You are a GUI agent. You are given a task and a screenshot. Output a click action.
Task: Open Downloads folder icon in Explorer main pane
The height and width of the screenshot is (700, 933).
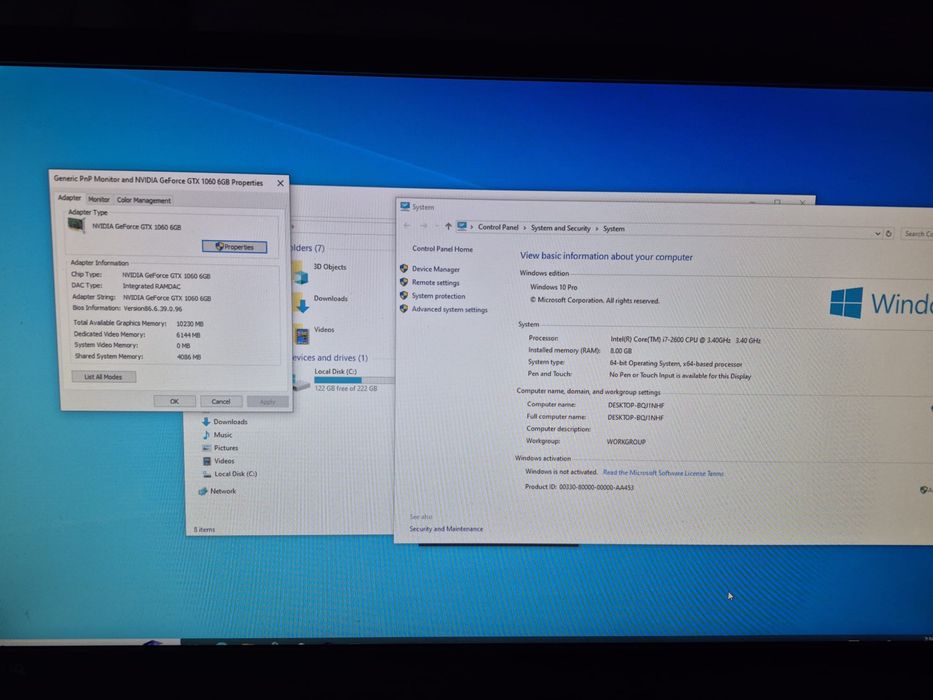302,304
